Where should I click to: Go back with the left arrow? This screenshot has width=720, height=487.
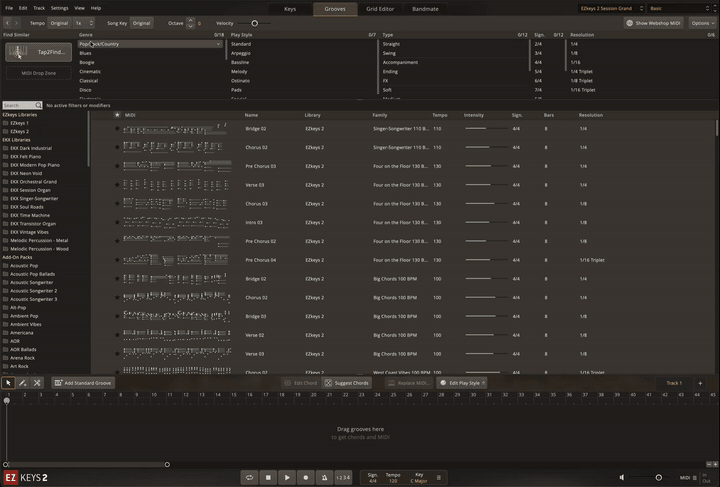point(7,23)
